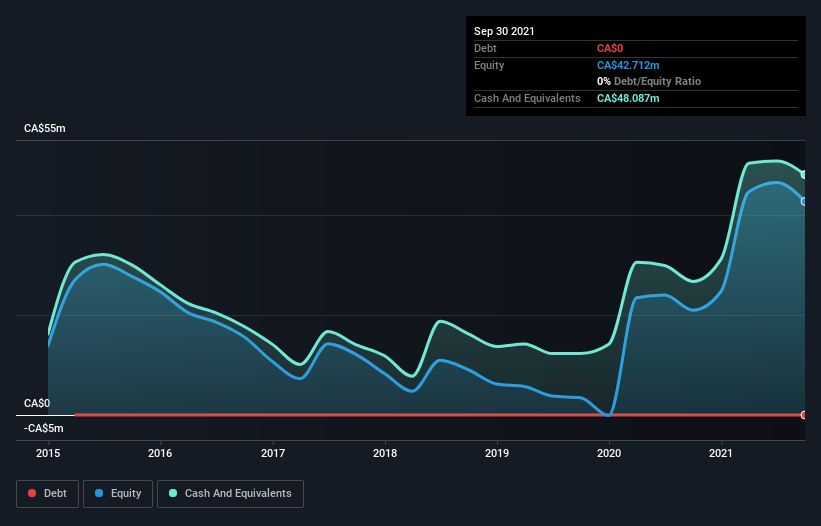
Task: Click the -CA$5m y-axis label
Action: coord(43,429)
